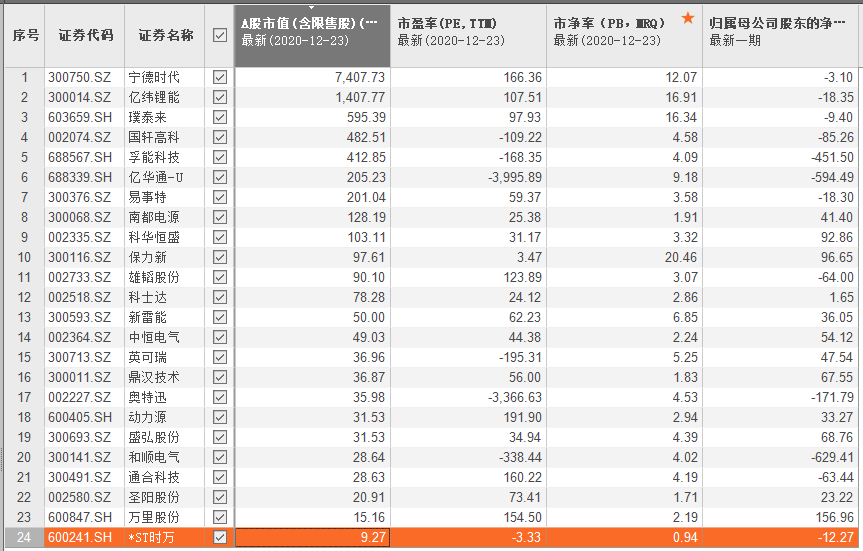Toggle checkbox in 南都电源 row

pyautogui.click(x=220, y=217)
